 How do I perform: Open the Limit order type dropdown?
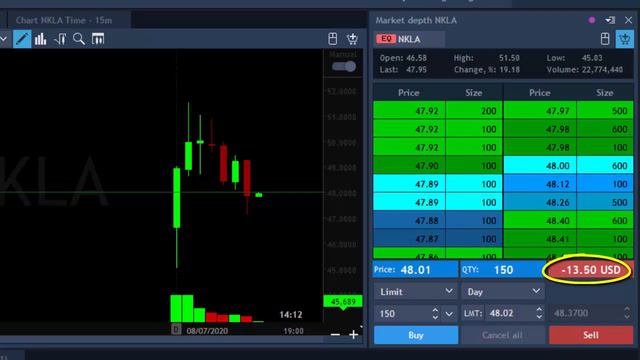(x=416, y=292)
